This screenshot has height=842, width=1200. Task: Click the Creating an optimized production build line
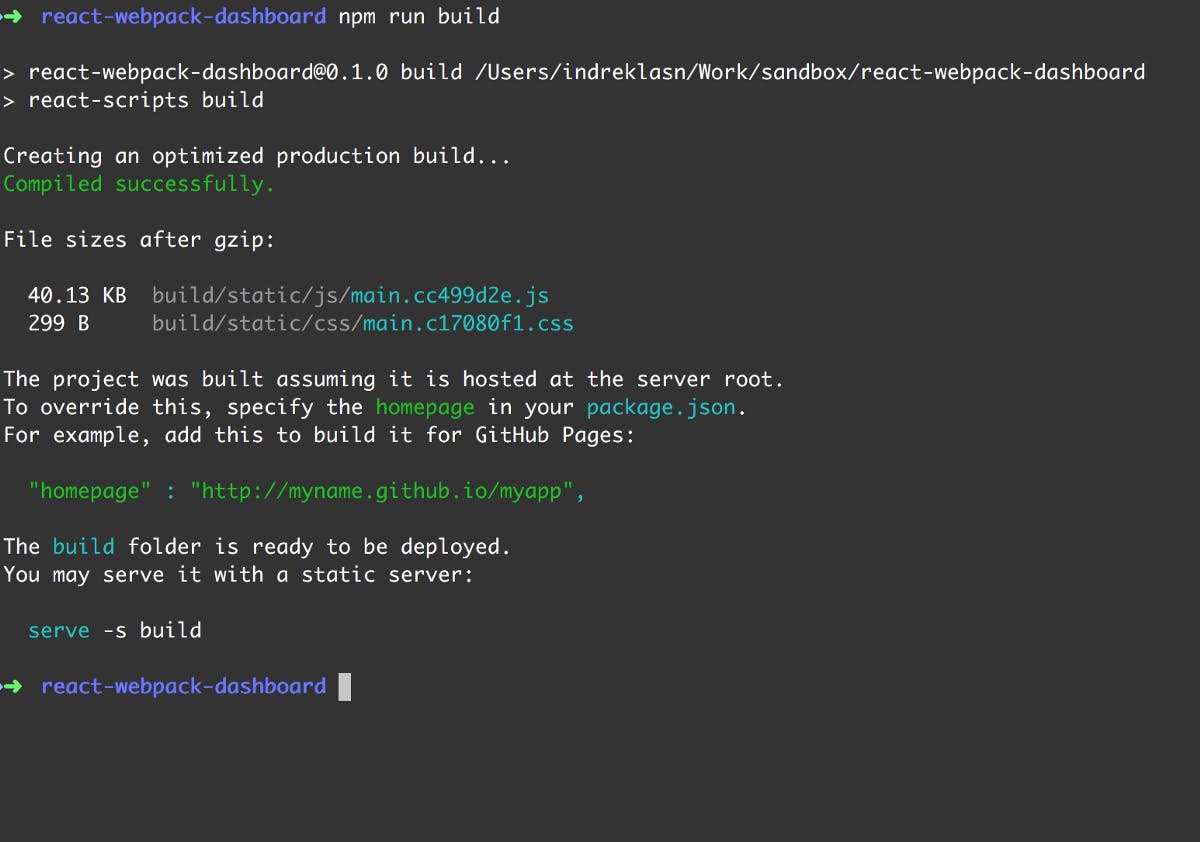pyautogui.click(x=256, y=157)
